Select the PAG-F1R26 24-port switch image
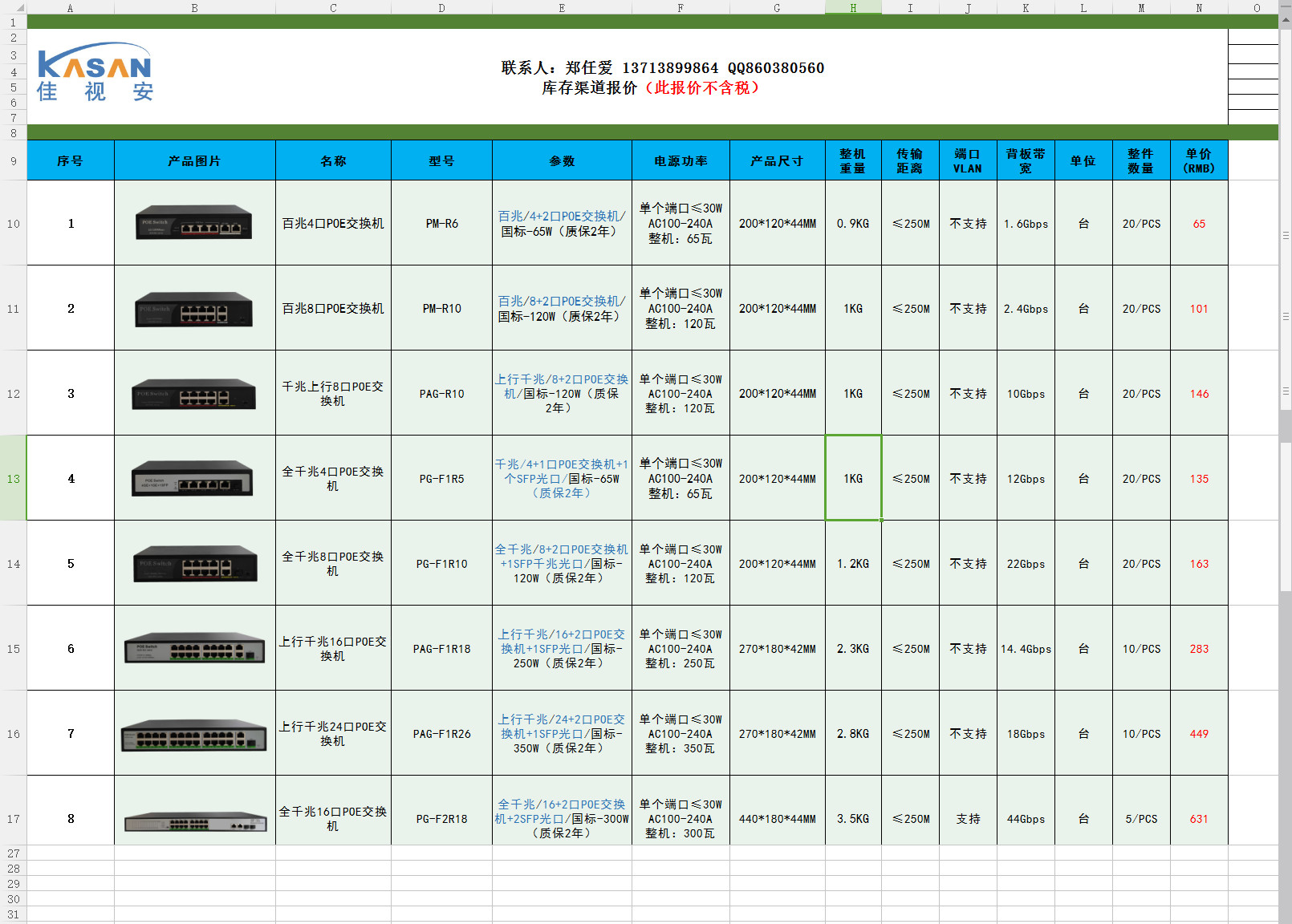 click(x=193, y=734)
